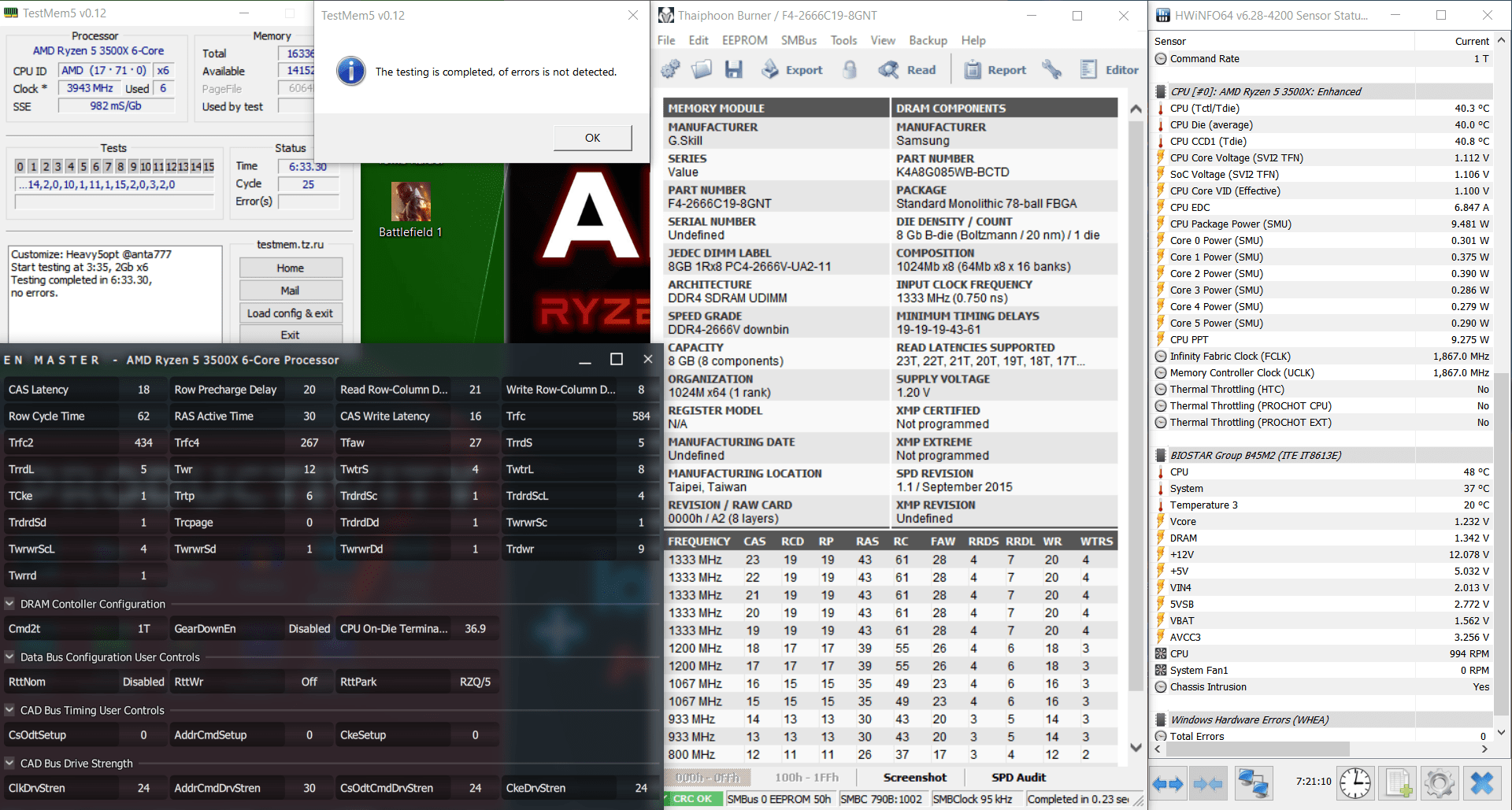Image resolution: width=1512 pixels, height=810 pixels.
Task: Open the SMBus menu
Action: (x=799, y=40)
